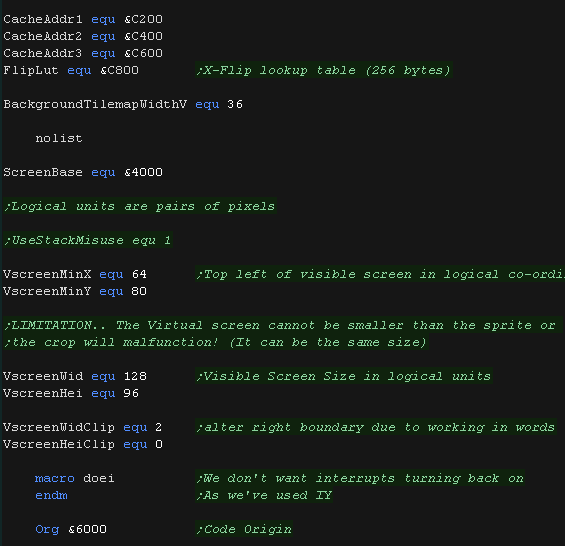Click the VscreenHei value 96
565x546 pixels.
[131, 393]
